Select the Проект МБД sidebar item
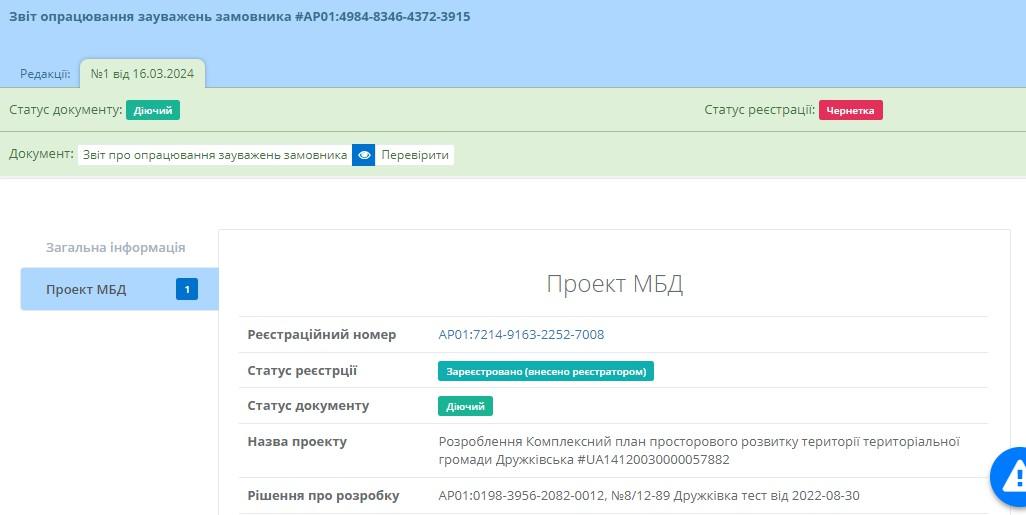1026x515 pixels. [x=86, y=290]
